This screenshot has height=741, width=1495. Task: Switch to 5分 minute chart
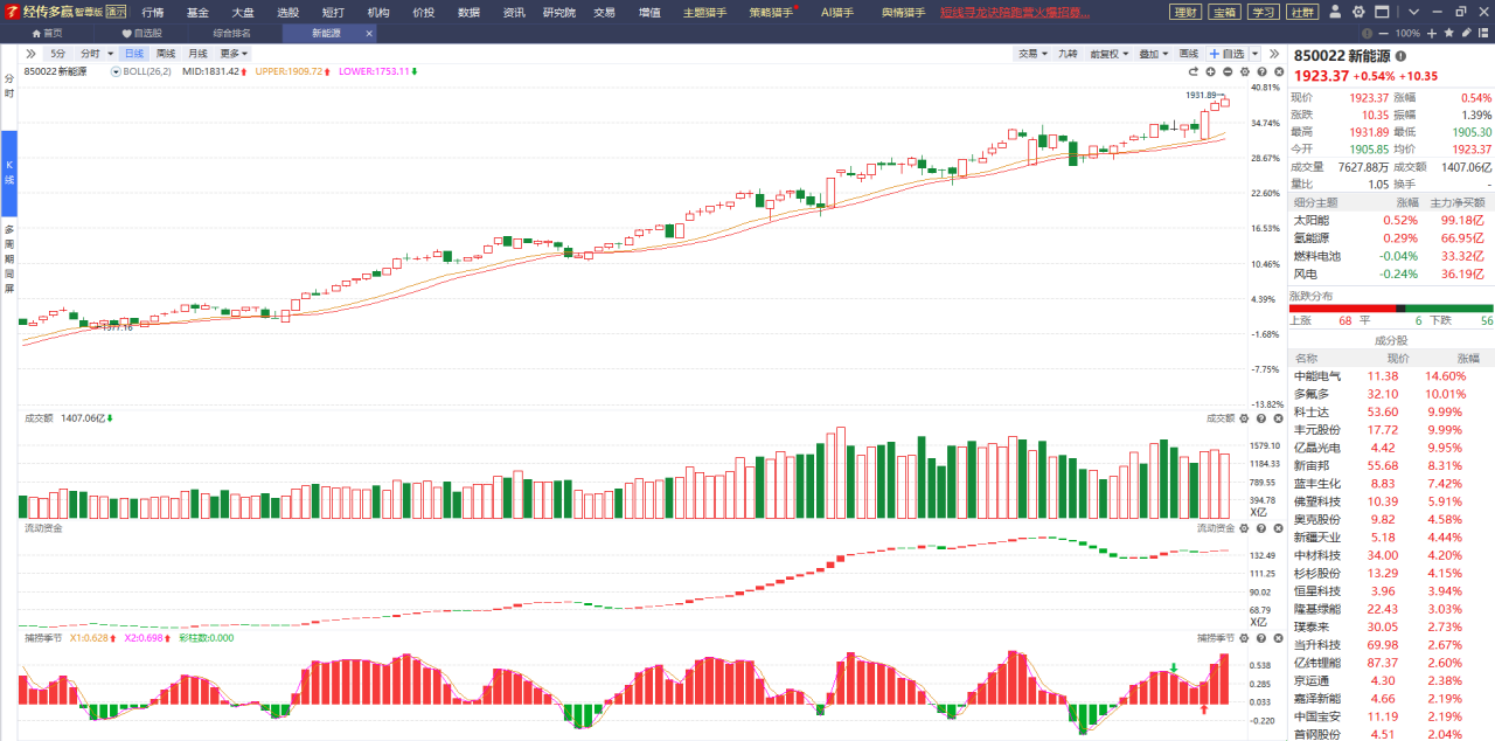[58, 54]
